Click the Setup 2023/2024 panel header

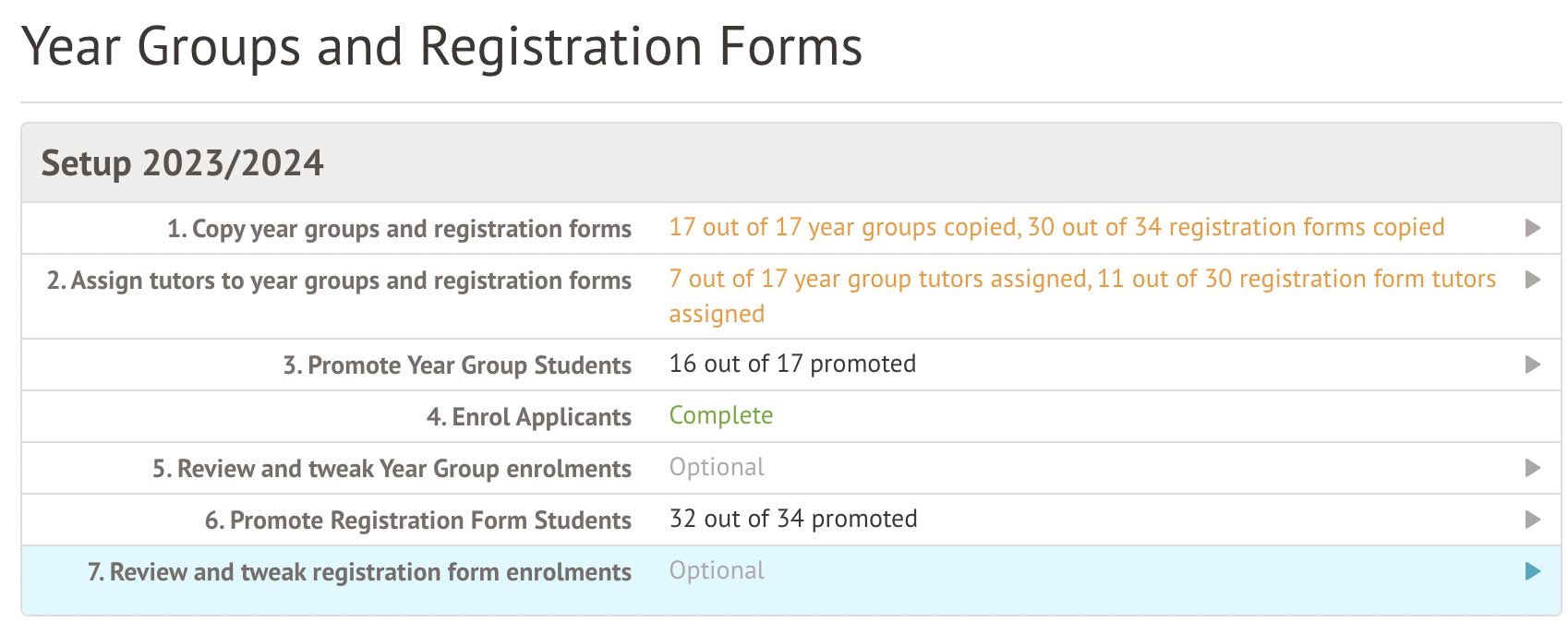click(x=183, y=163)
